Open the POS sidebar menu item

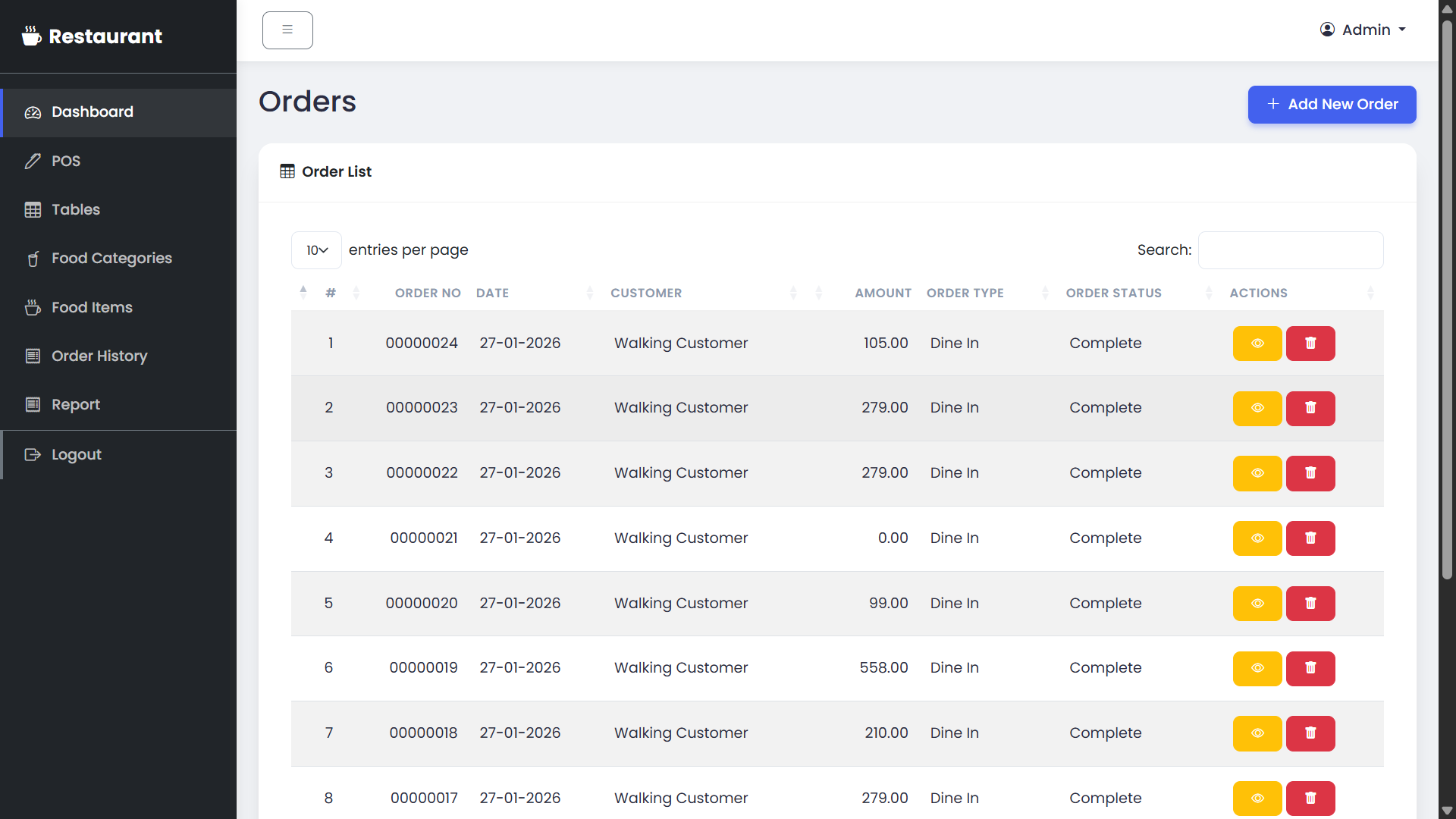[120, 161]
